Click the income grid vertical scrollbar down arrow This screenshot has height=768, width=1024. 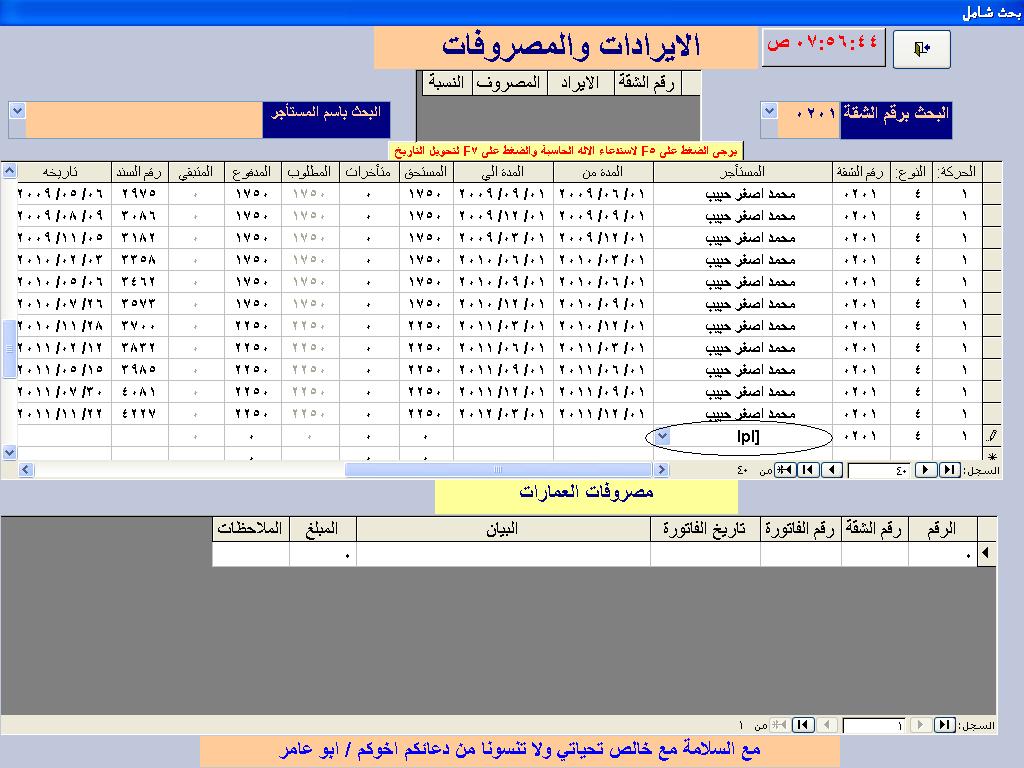[x=9, y=452]
